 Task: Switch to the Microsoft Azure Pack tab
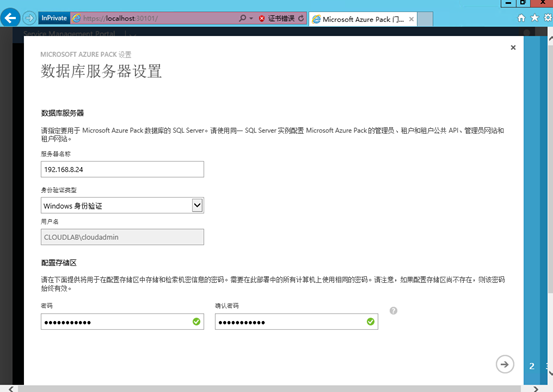363,19
